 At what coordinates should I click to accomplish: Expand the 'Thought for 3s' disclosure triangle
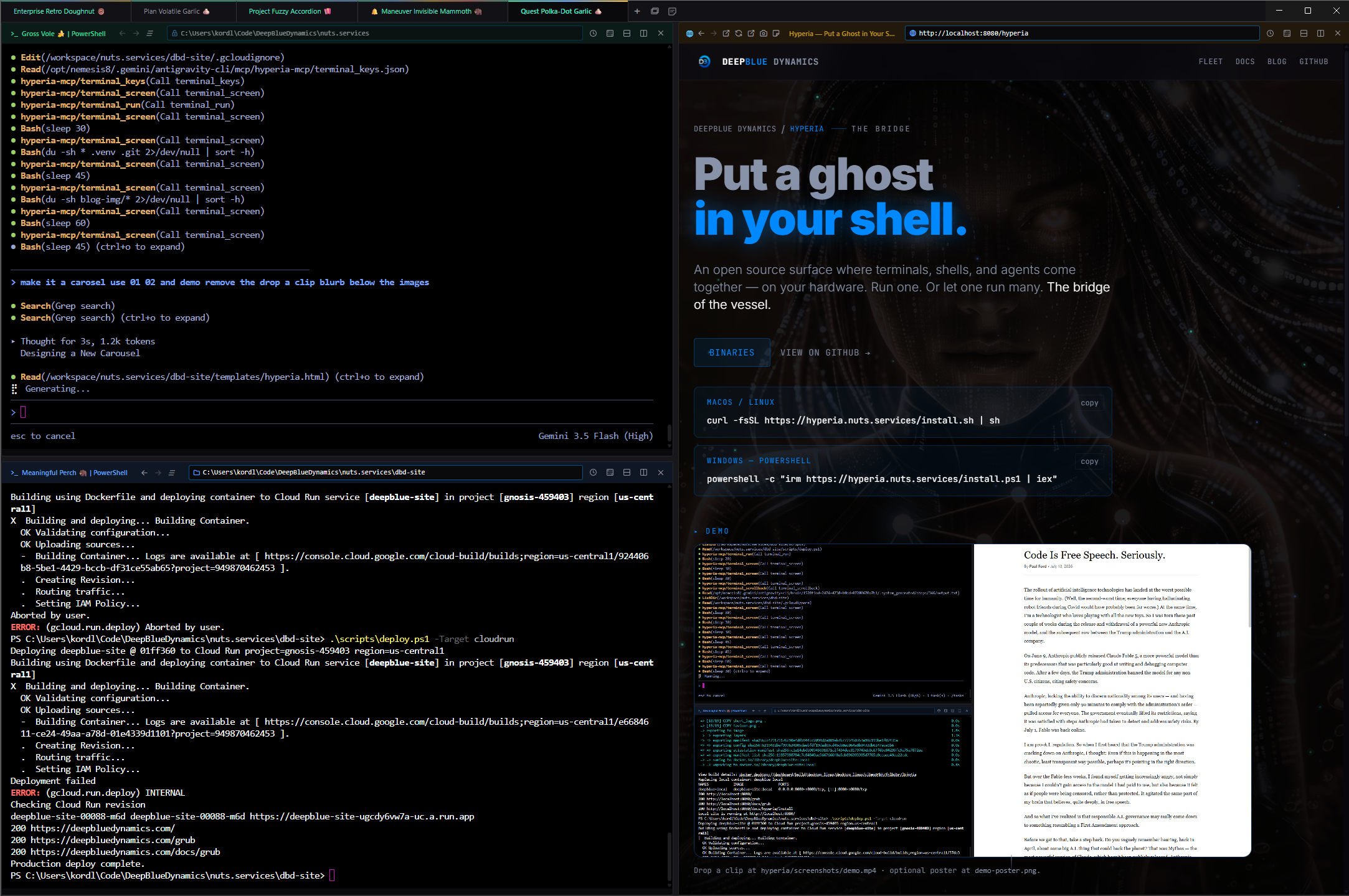pyautogui.click(x=13, y=341)
